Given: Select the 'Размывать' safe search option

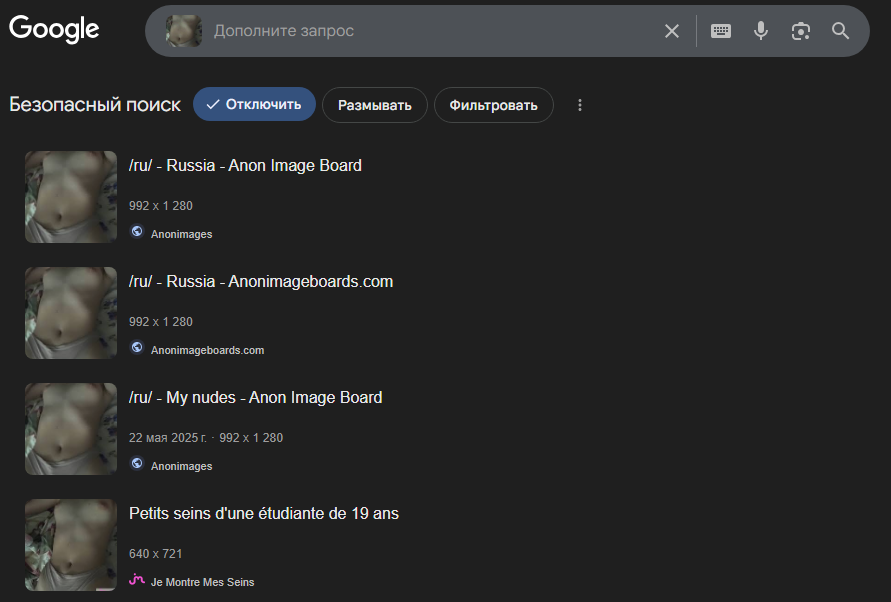Looking at the screenshot, I should tap(374, 105).
